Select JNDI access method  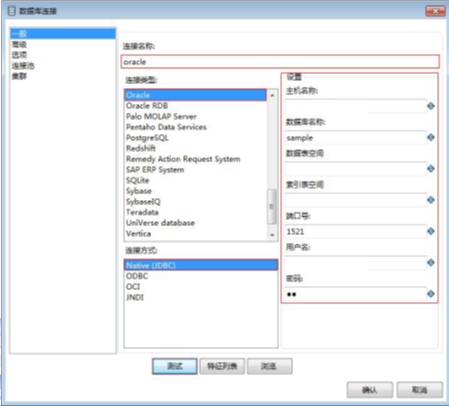click(201, 297)
